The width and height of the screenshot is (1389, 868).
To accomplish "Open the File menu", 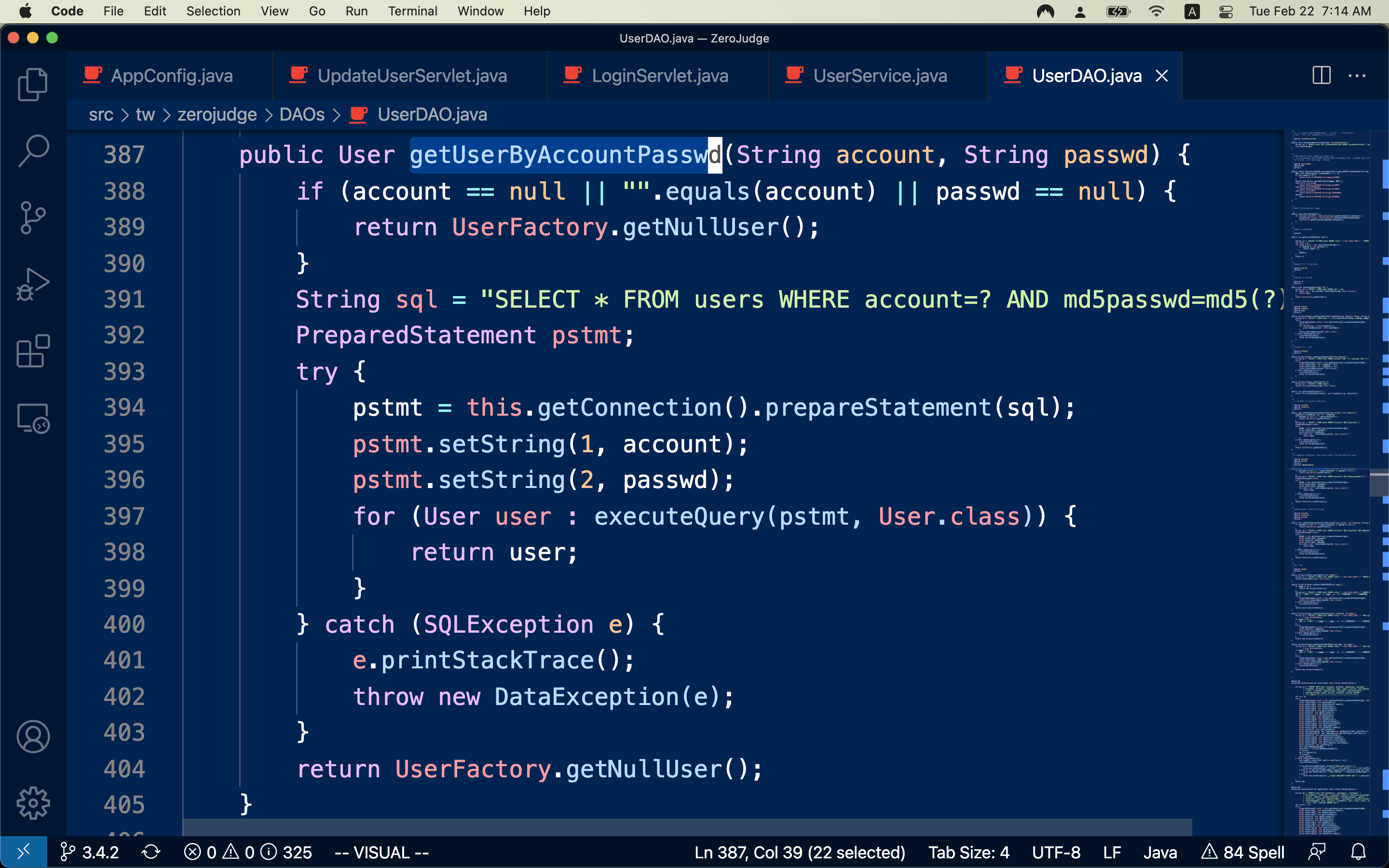I will tap(114, 11).
